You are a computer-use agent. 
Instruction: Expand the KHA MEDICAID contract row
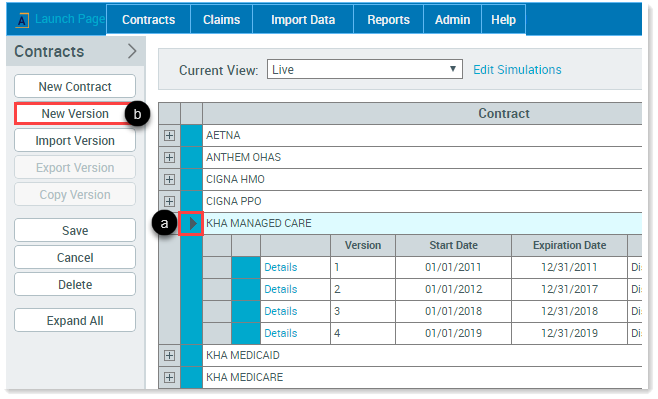(169, 355)
